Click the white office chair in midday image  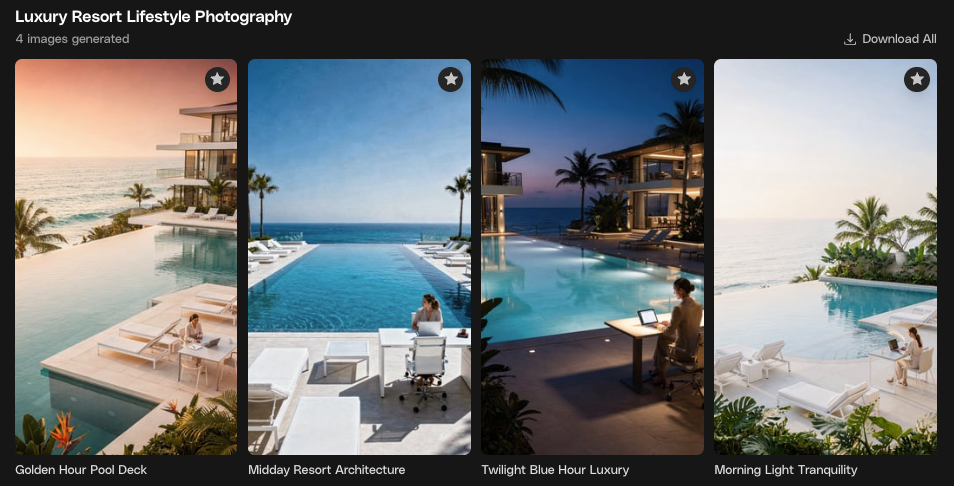(425, 371)
